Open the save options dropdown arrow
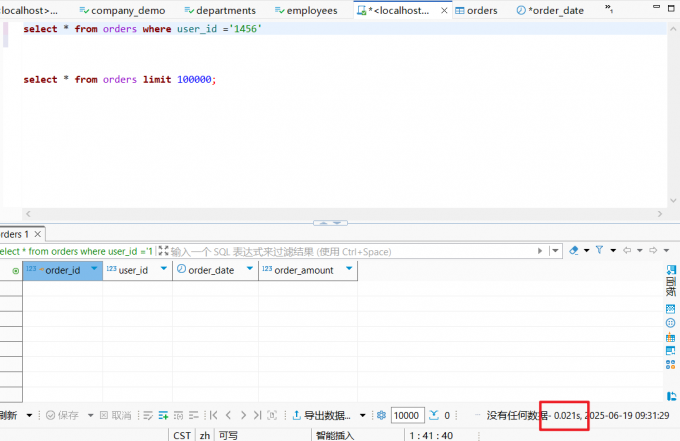 pyautogui.click(x=90, y=415)
